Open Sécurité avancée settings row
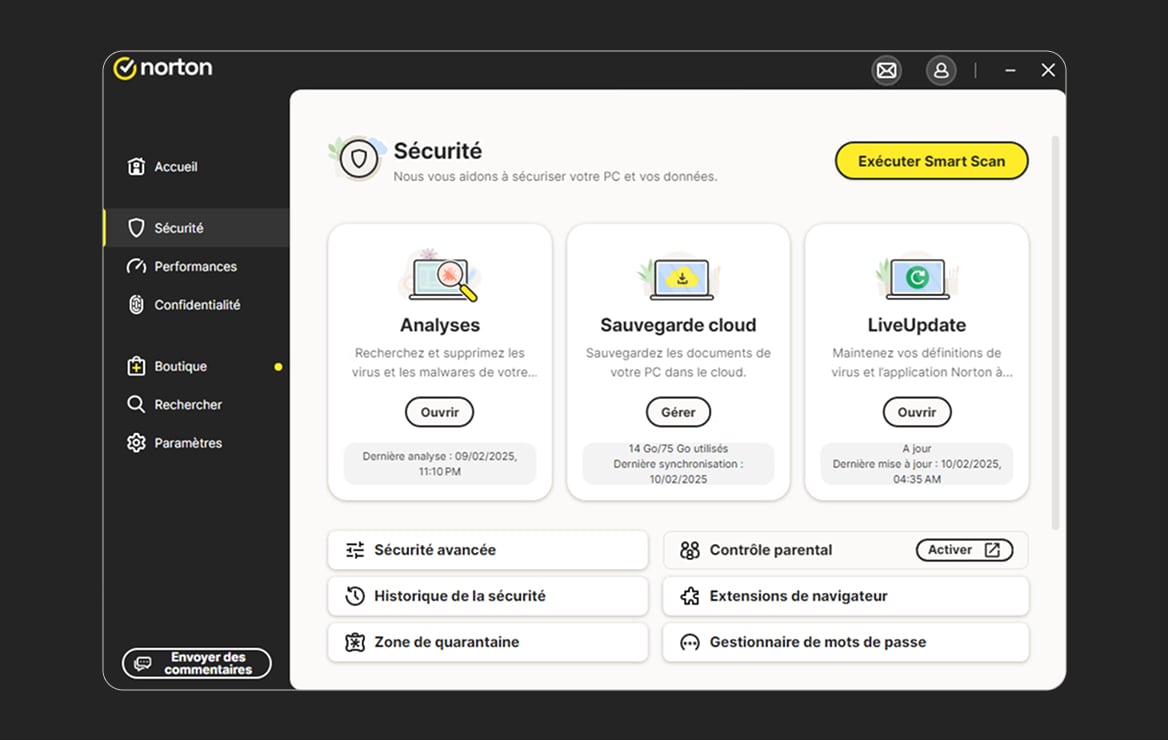This screenshot has height=740, width=1168. coord(487,550)
